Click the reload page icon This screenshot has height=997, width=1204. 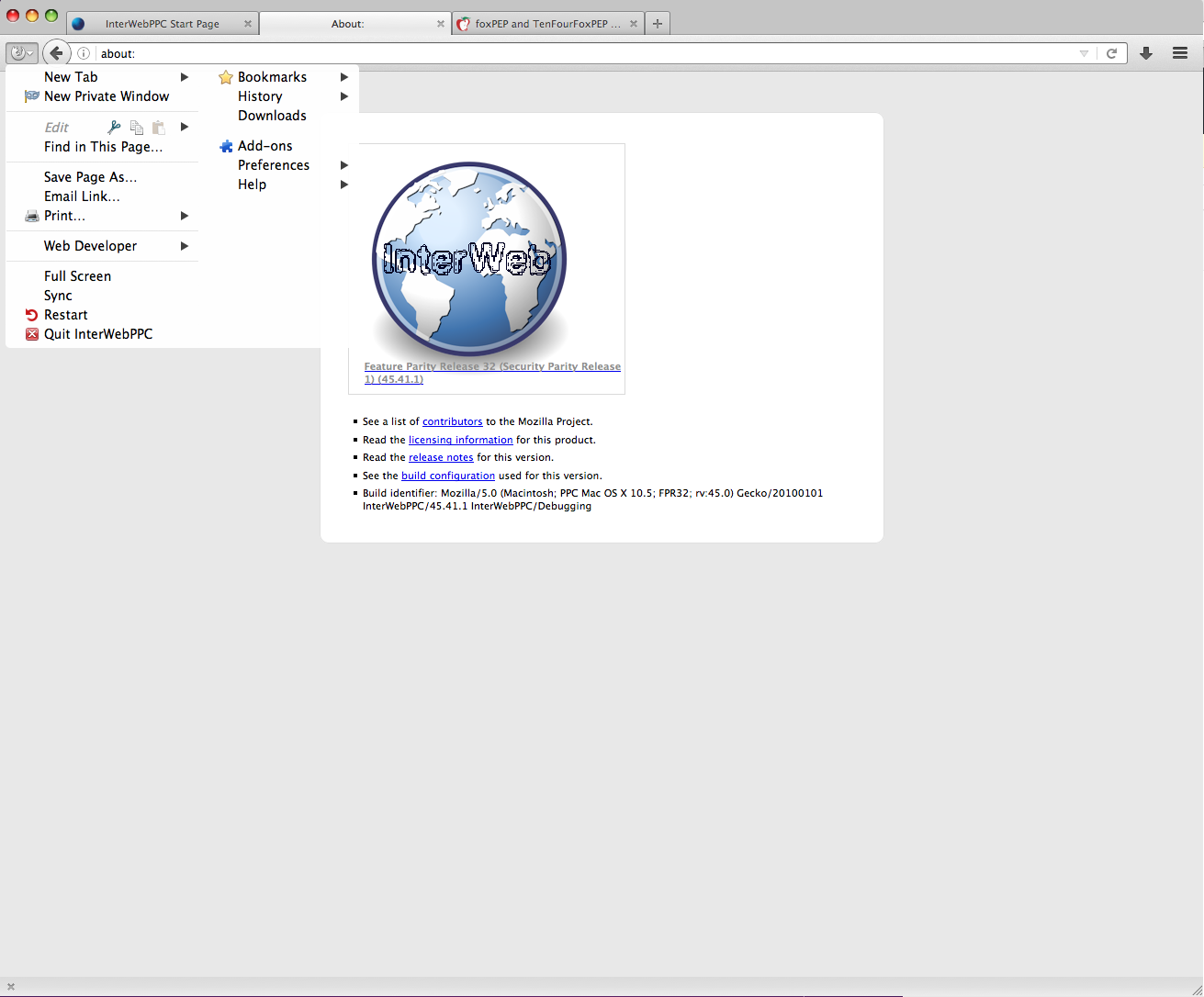[1111, 53]
